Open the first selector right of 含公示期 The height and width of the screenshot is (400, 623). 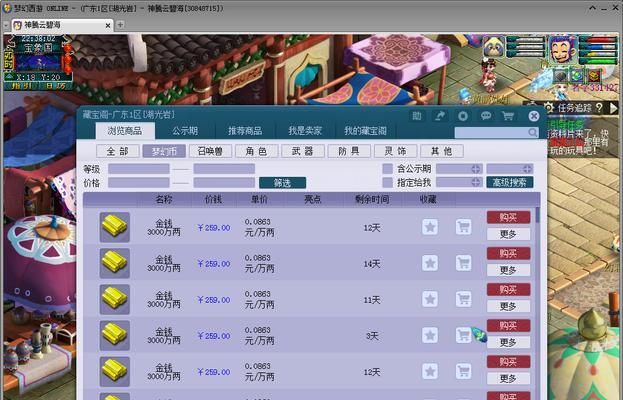pyautogui.click(x=459, y=168)
